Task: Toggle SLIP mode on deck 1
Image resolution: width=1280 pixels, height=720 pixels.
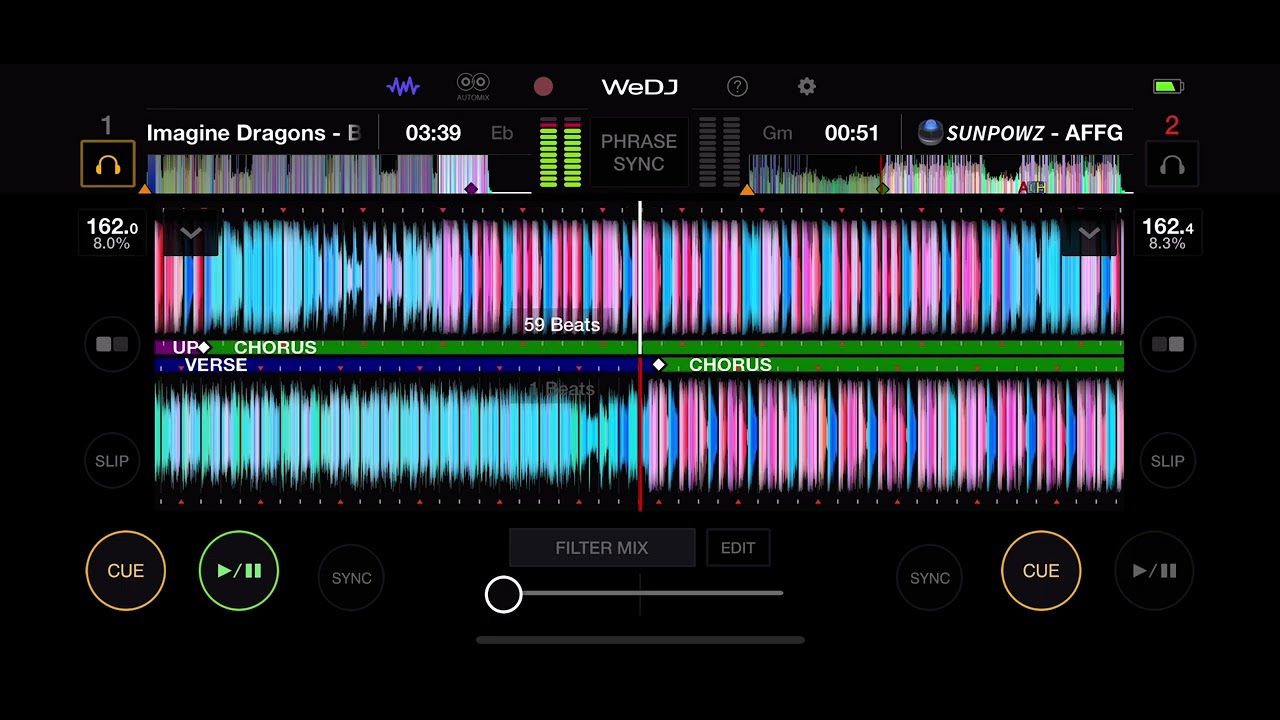Action: point(112,461)
